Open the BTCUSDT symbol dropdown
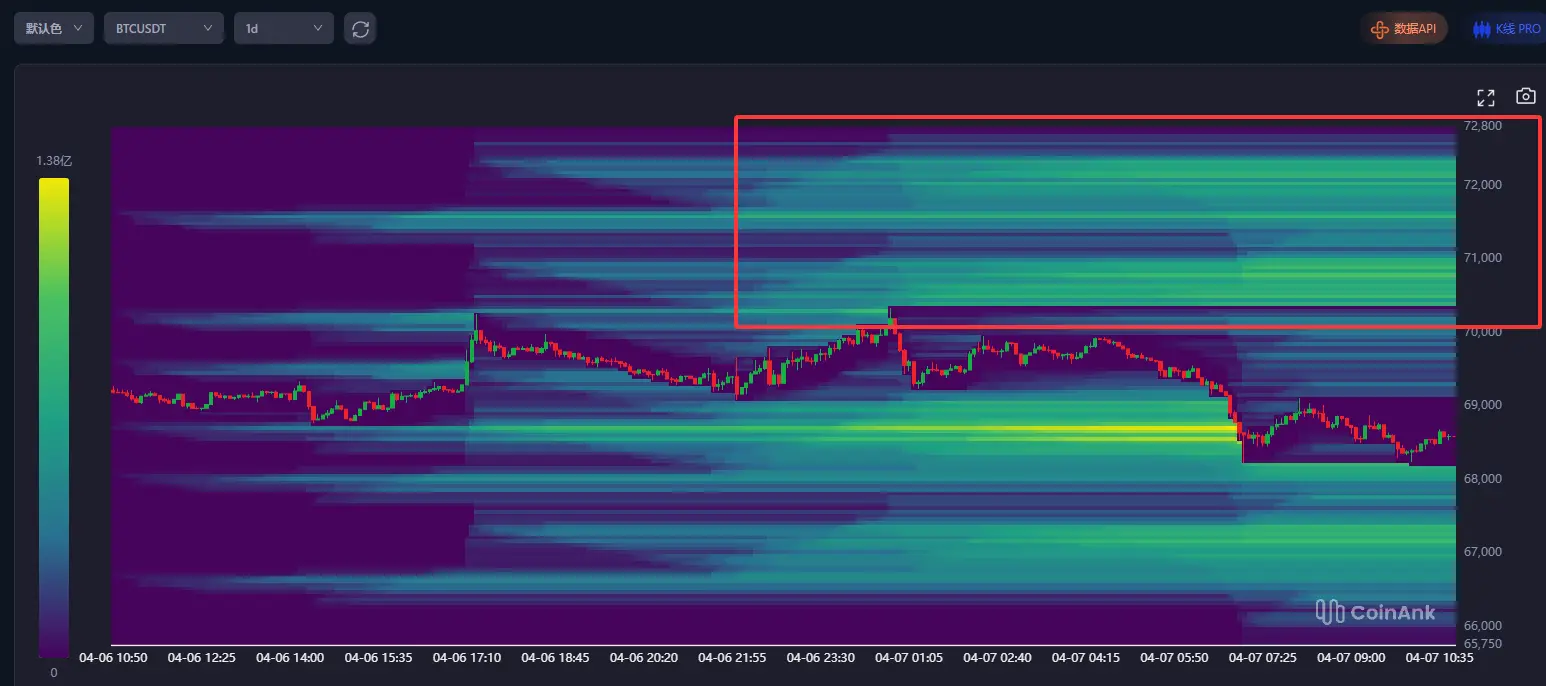 pyautogui.click(x=164, y=28)
